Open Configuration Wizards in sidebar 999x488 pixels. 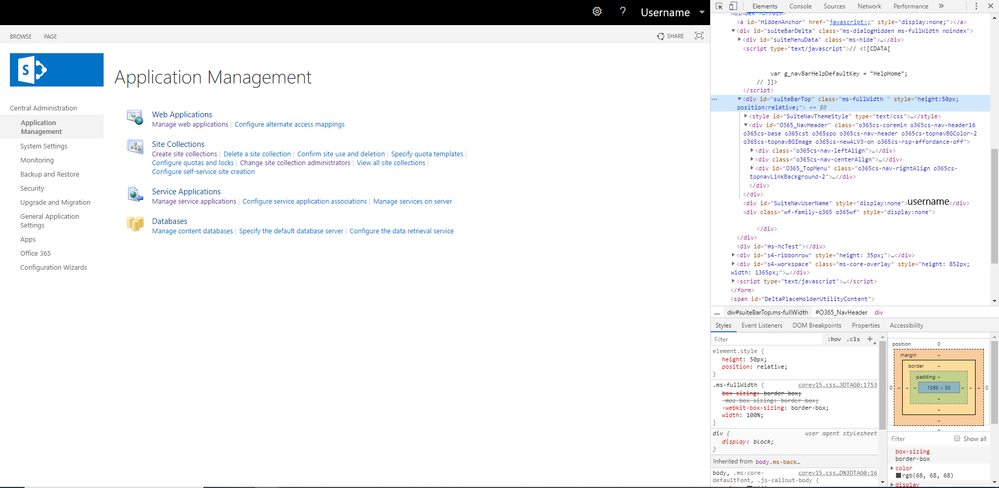54,267
